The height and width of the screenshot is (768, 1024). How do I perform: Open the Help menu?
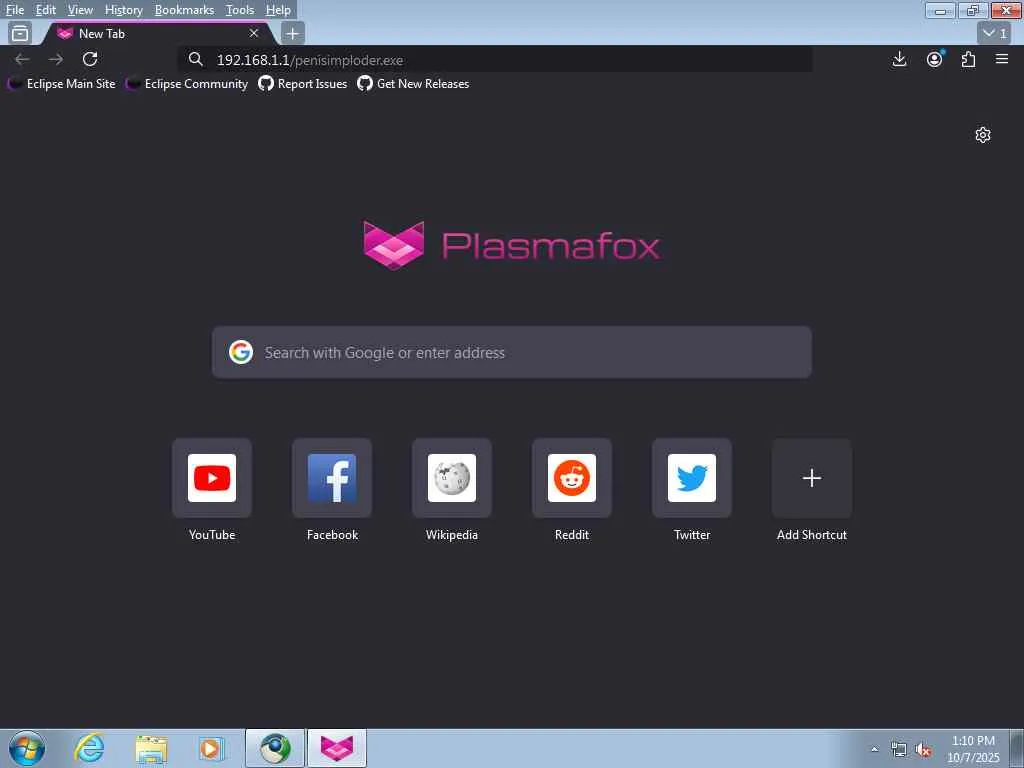point(278,10)
